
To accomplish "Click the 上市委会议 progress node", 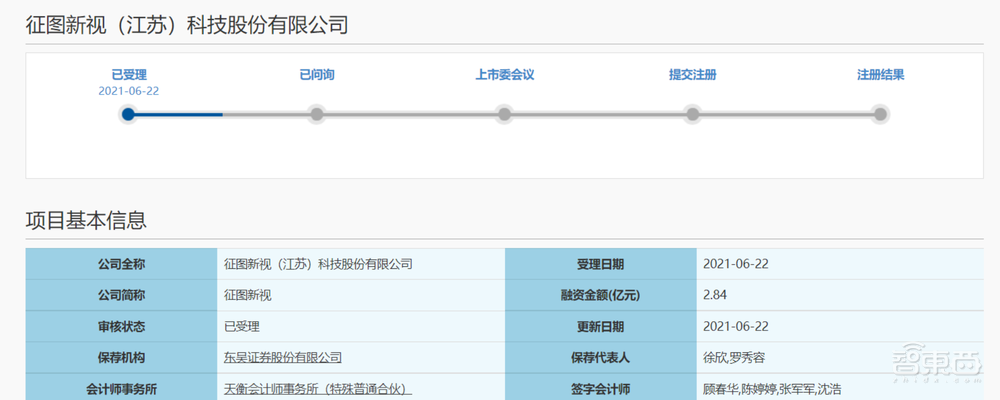I will pos(505,114).
